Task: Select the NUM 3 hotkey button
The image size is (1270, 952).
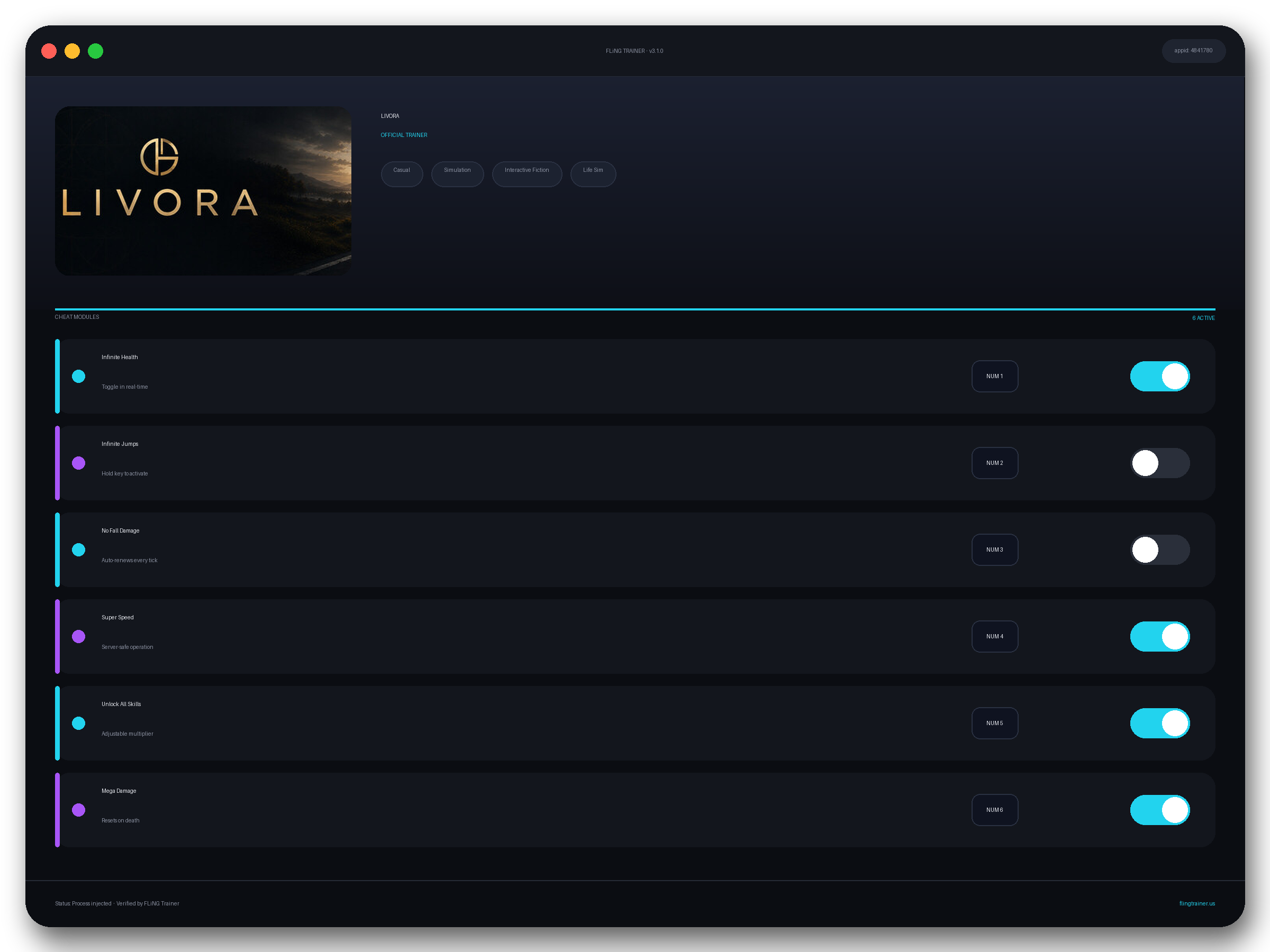Action: [994, 550]
